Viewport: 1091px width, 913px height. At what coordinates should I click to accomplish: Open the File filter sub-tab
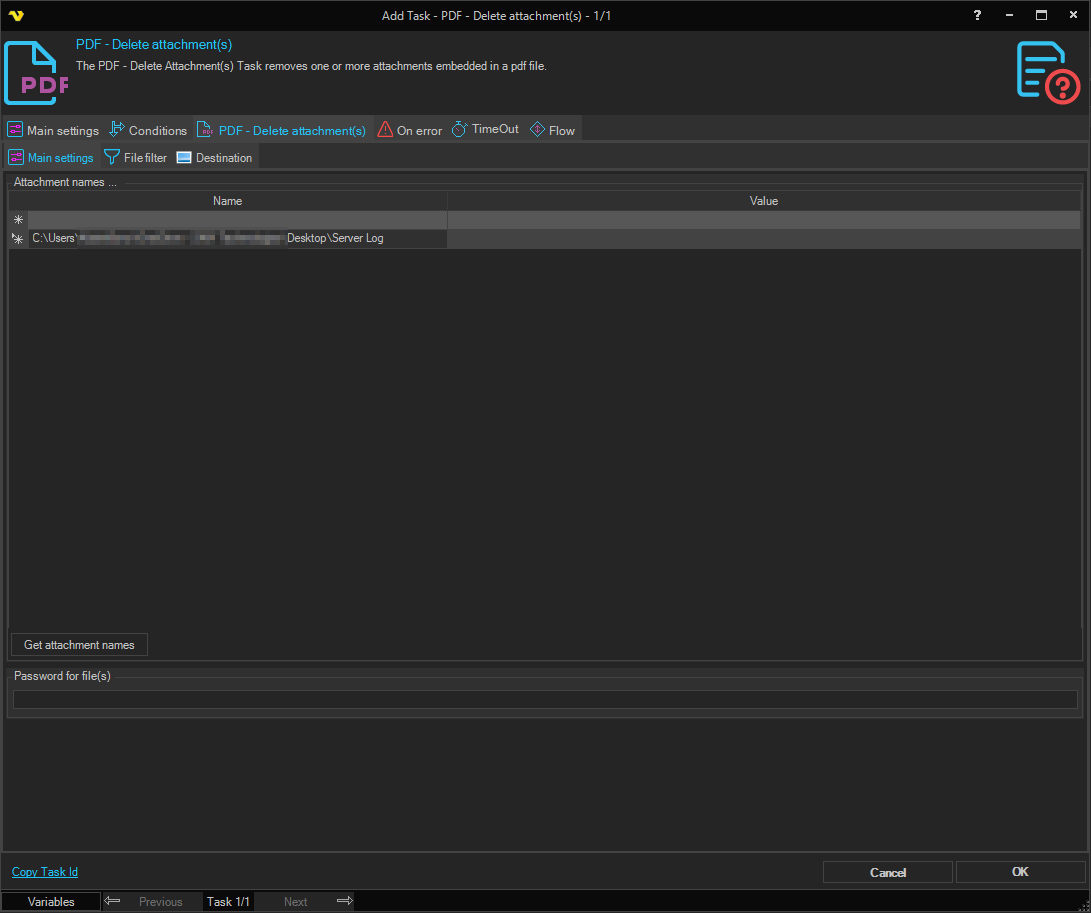[136, 158]
